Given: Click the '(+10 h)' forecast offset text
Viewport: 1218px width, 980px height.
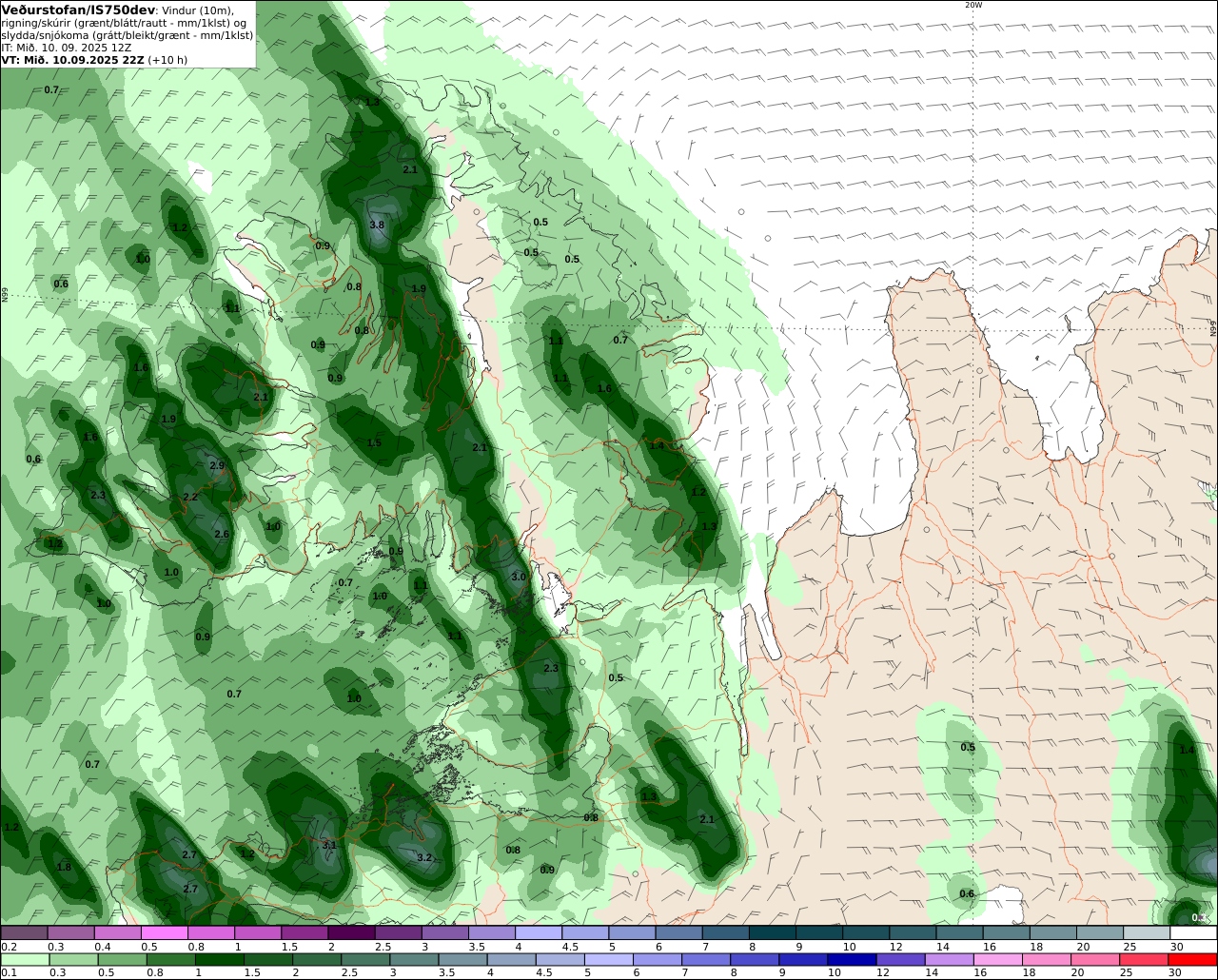Looking at the screenshot, I should click(x=167, y=59).
